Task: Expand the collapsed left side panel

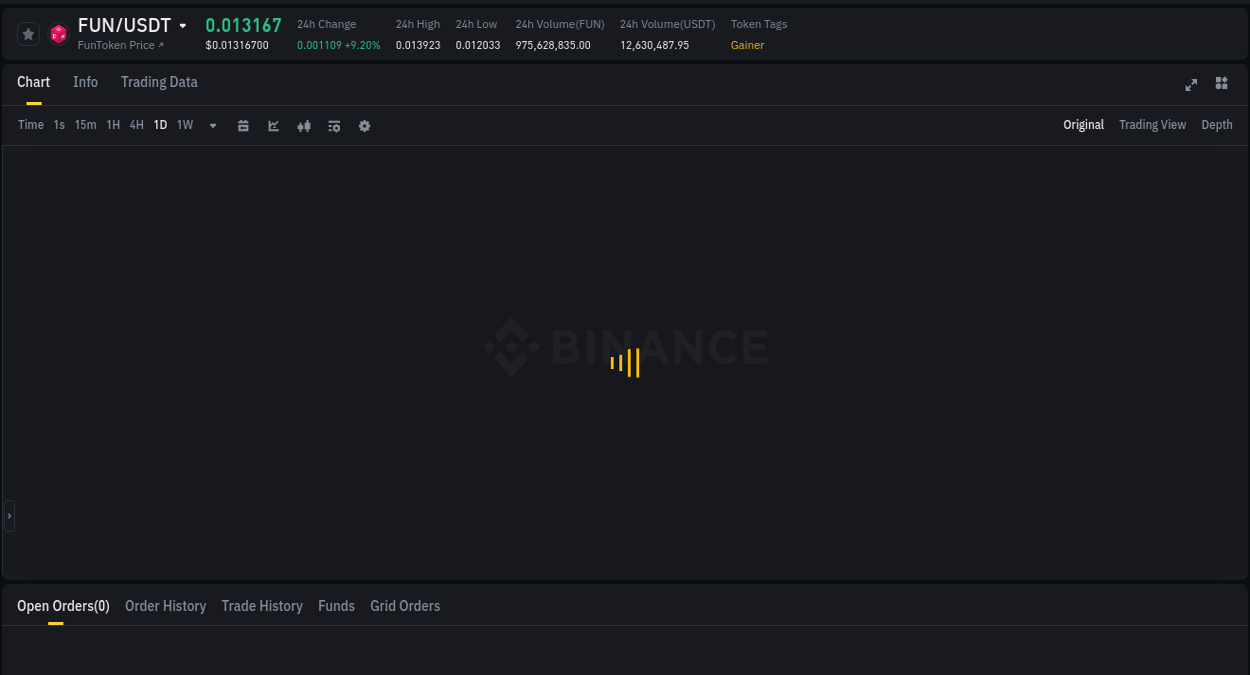Action: (9, 515)
